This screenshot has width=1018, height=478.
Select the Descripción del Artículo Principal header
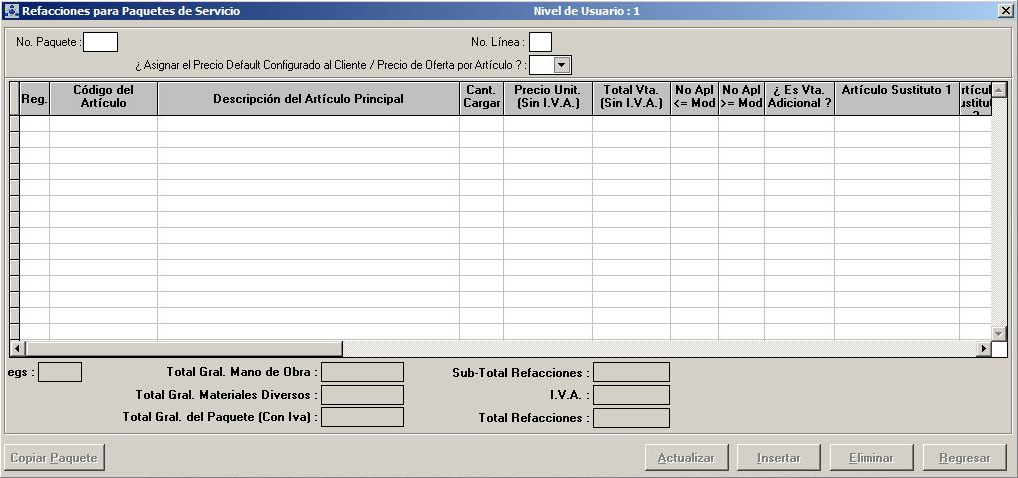point(308,98)
